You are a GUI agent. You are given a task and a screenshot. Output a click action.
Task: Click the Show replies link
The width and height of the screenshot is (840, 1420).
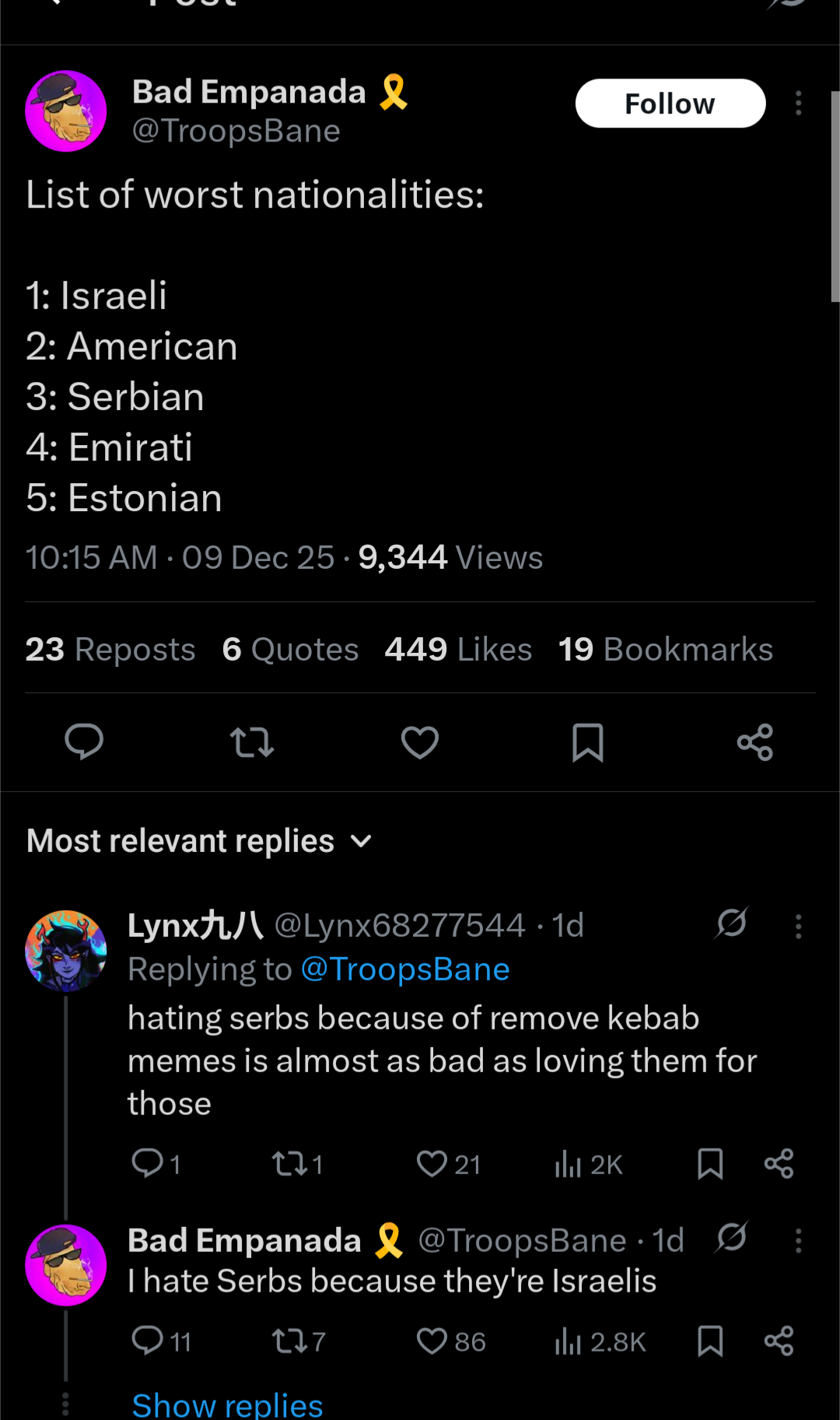[x=227, y=1405]
